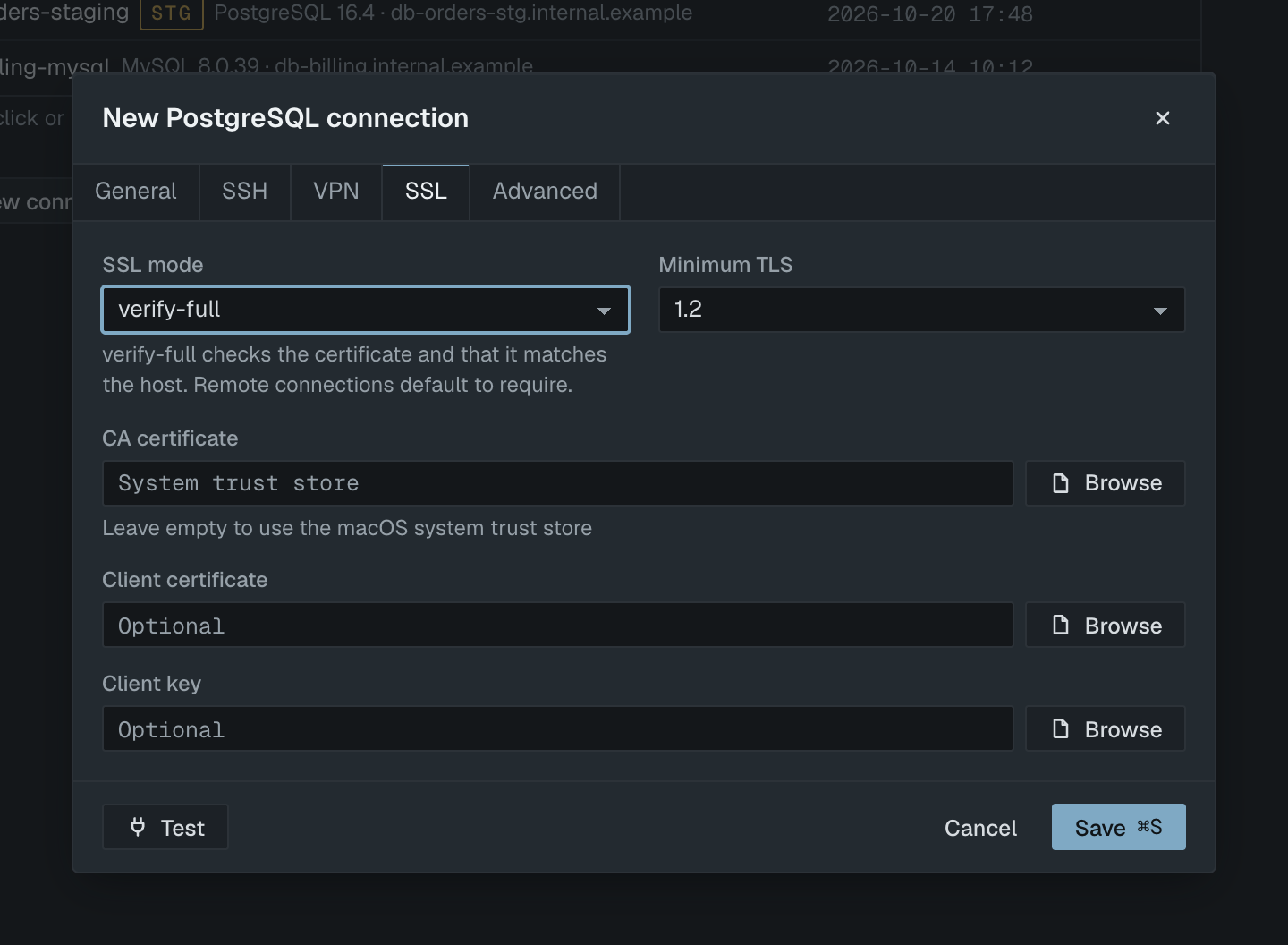Open the Advanced tab
The width and height of the screenshot is (1288, 945).
(545, 192)
